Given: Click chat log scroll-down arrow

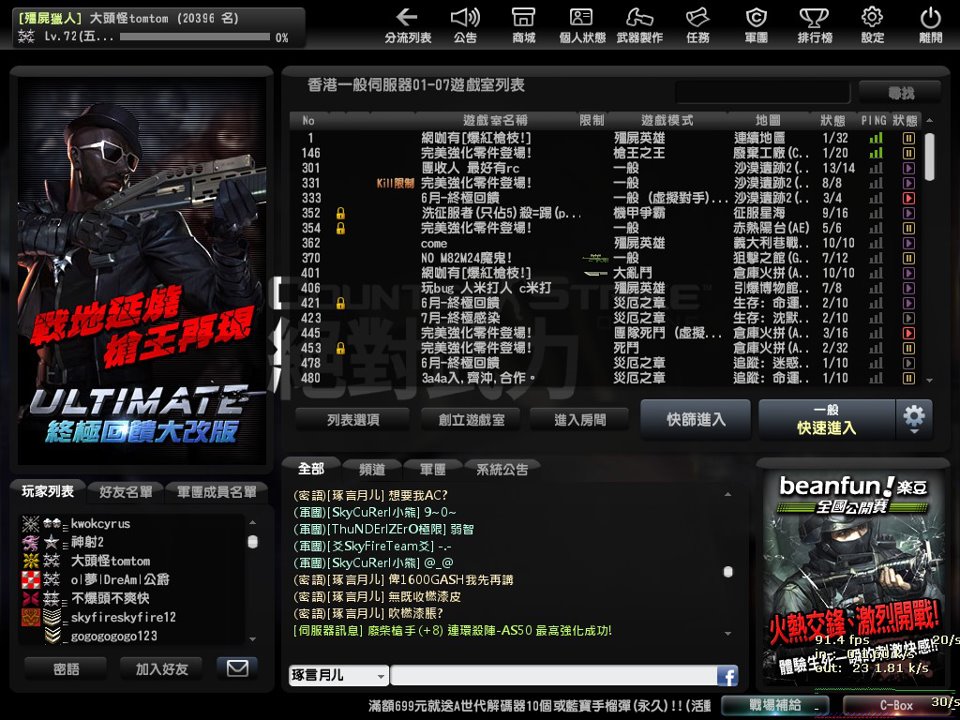Looking at the screenshot, I should click(x=728, y=633).
